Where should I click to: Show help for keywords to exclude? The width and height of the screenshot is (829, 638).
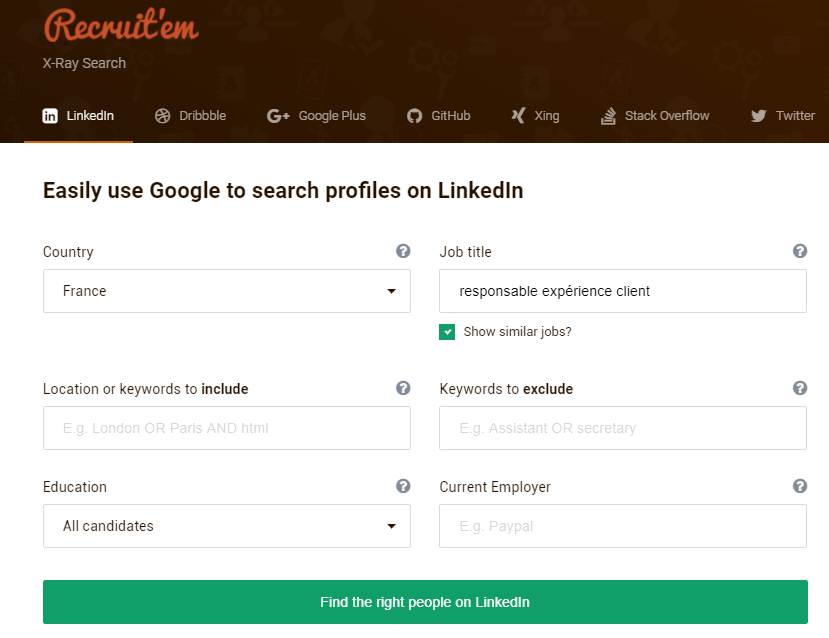(x=800, y=388)
